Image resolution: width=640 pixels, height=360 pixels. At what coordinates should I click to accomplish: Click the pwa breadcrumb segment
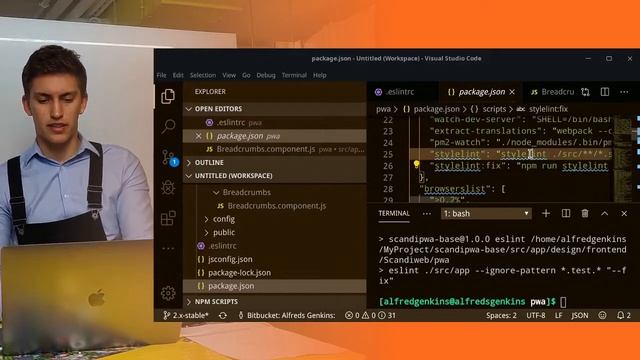tap(383, 109)
